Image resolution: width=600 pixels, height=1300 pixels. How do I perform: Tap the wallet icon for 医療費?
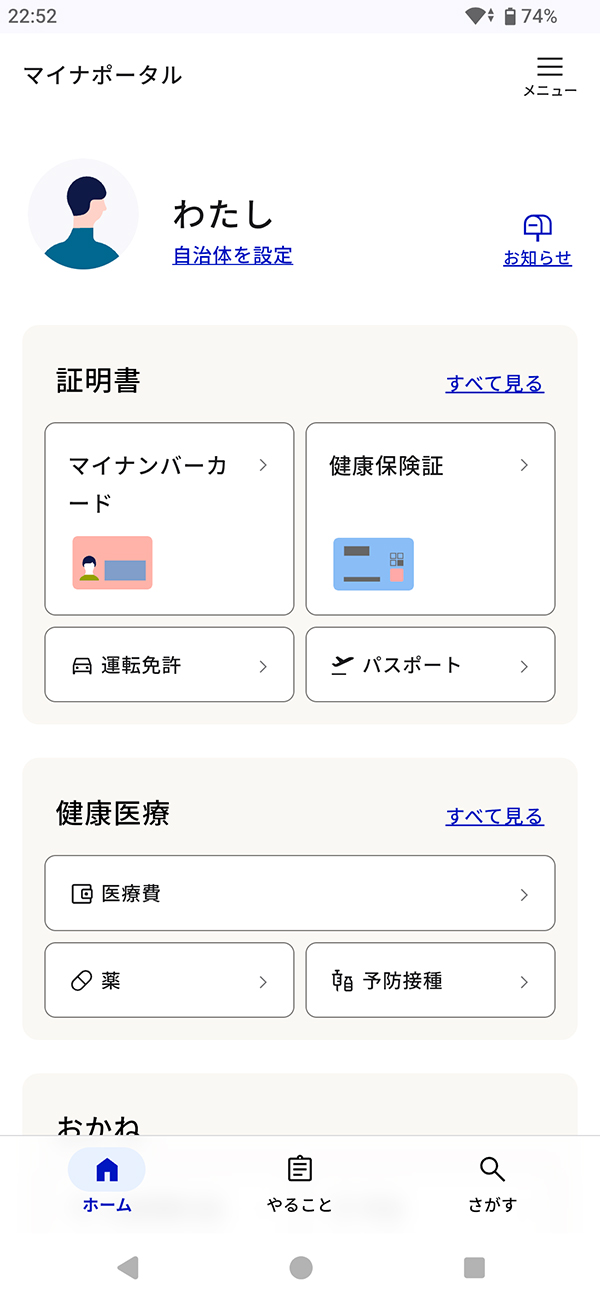[x=82, y=894]
